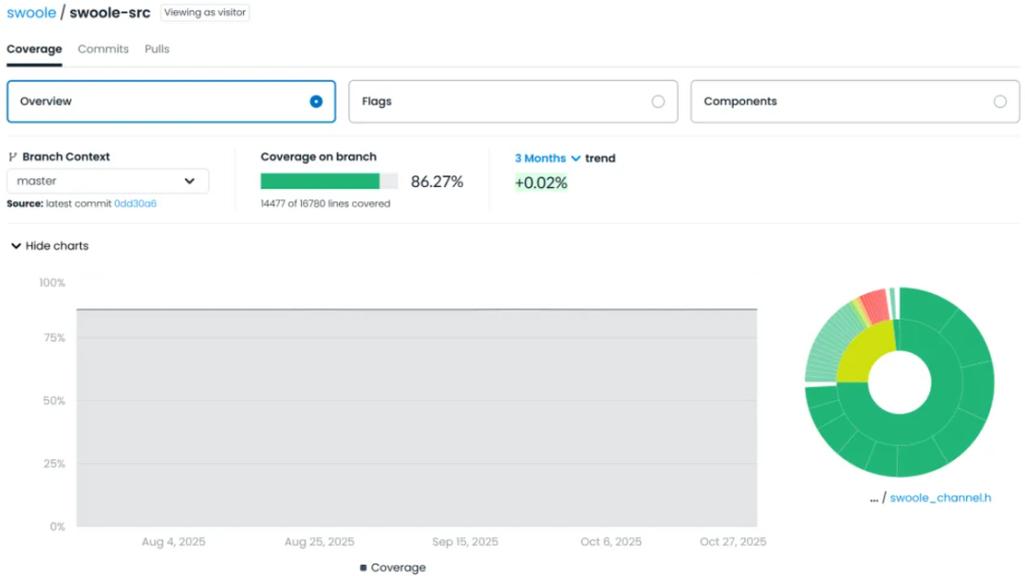Open the master branch dropdown
This screenshot has width=1025, height=576.
pyautogui.click(x=108, y=181)
